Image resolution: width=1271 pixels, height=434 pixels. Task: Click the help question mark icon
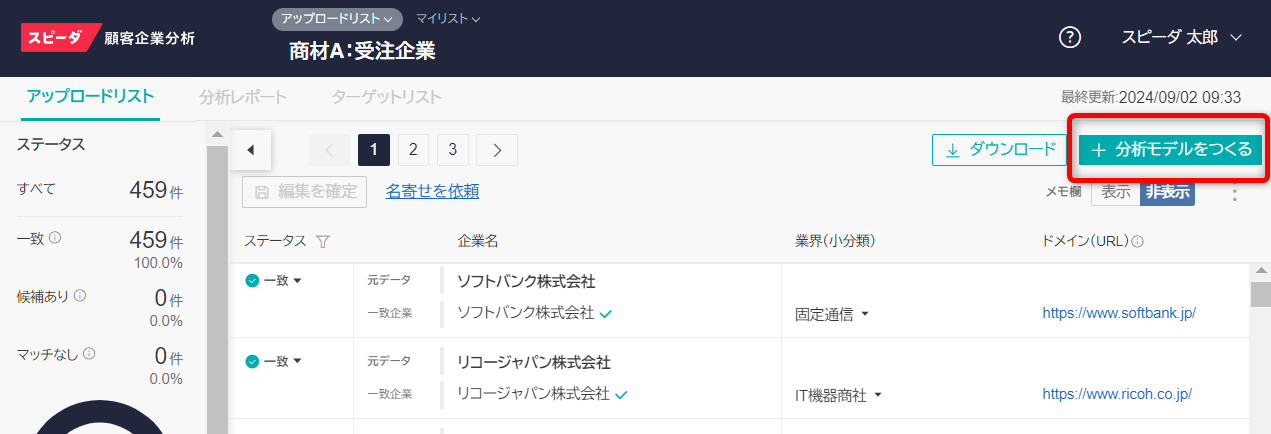pos(1070,38)
